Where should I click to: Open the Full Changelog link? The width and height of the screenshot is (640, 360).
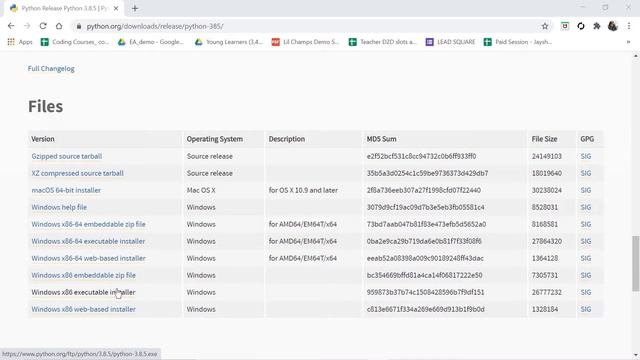click(x=51, y=69)
